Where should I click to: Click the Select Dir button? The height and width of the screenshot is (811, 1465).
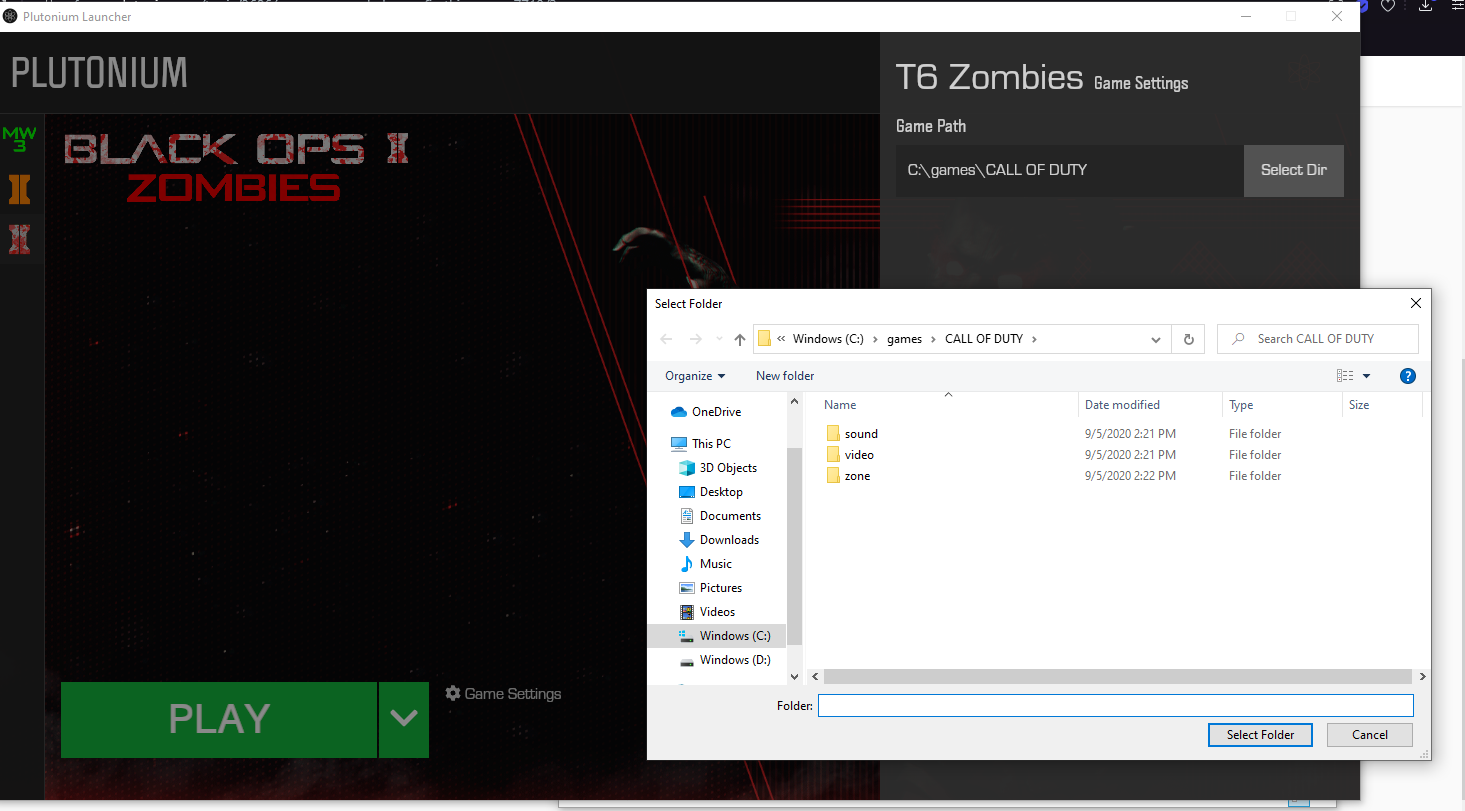point(1293,170)
